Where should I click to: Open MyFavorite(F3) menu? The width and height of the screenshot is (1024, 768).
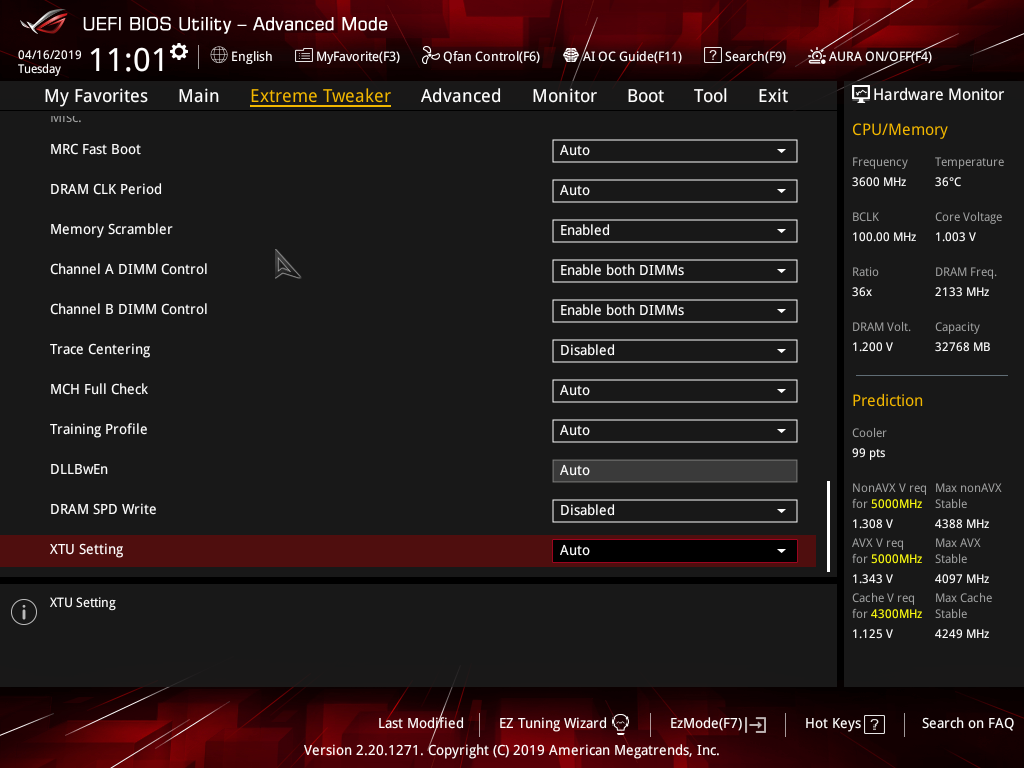pos(347,56)
